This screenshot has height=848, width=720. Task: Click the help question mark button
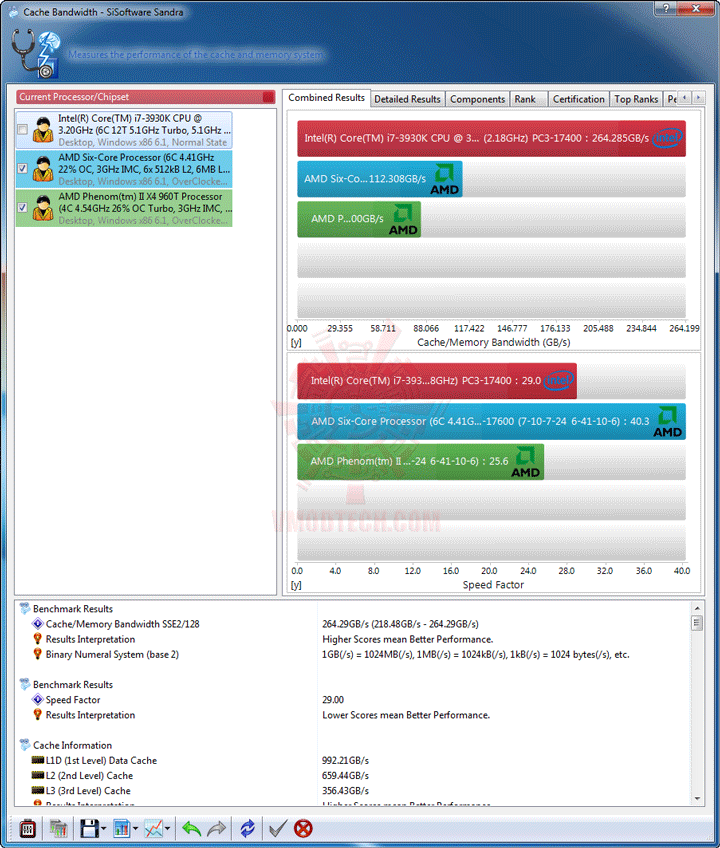(x=666, y=8)
